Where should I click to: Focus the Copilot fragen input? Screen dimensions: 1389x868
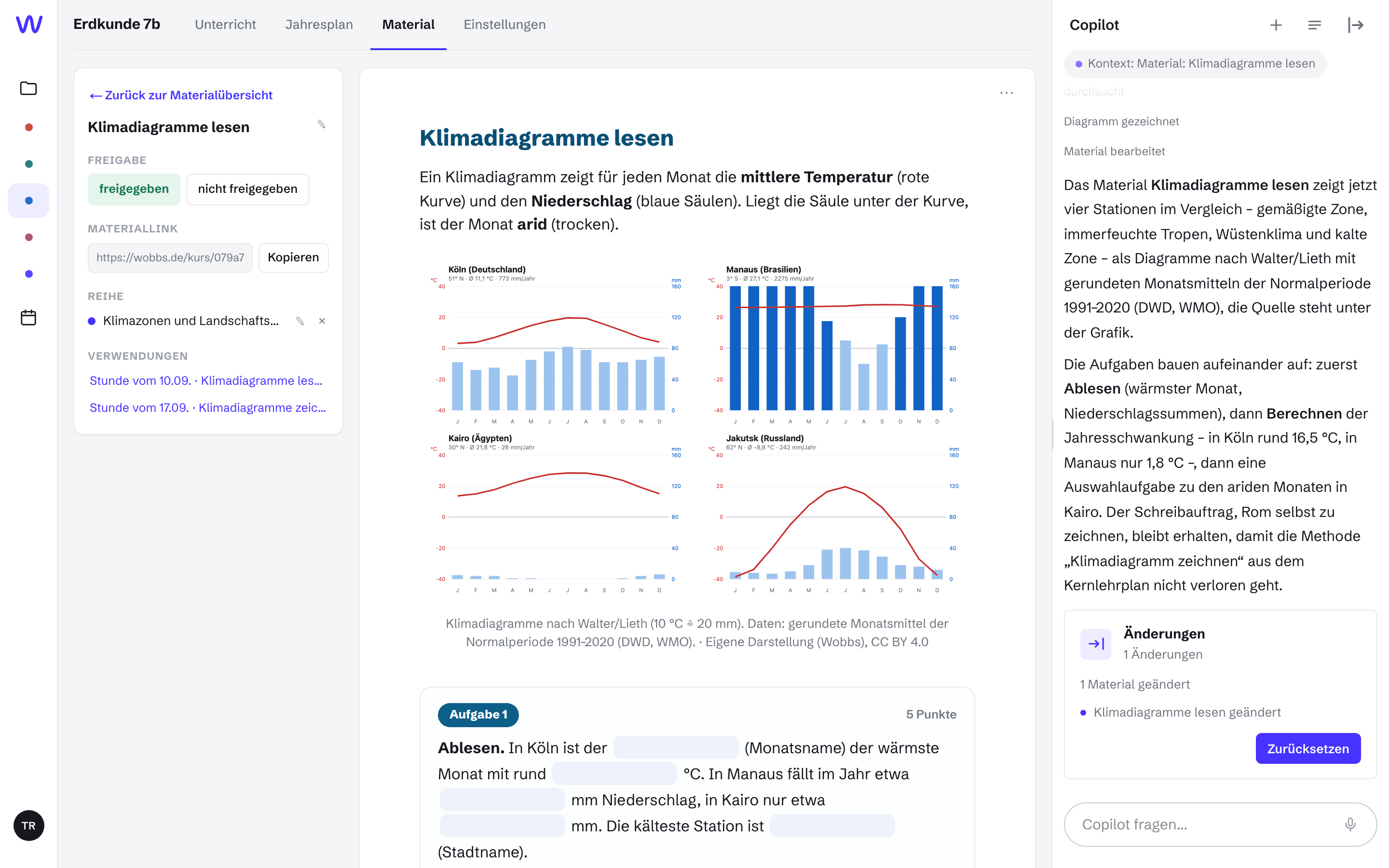tap(1220, 825)
